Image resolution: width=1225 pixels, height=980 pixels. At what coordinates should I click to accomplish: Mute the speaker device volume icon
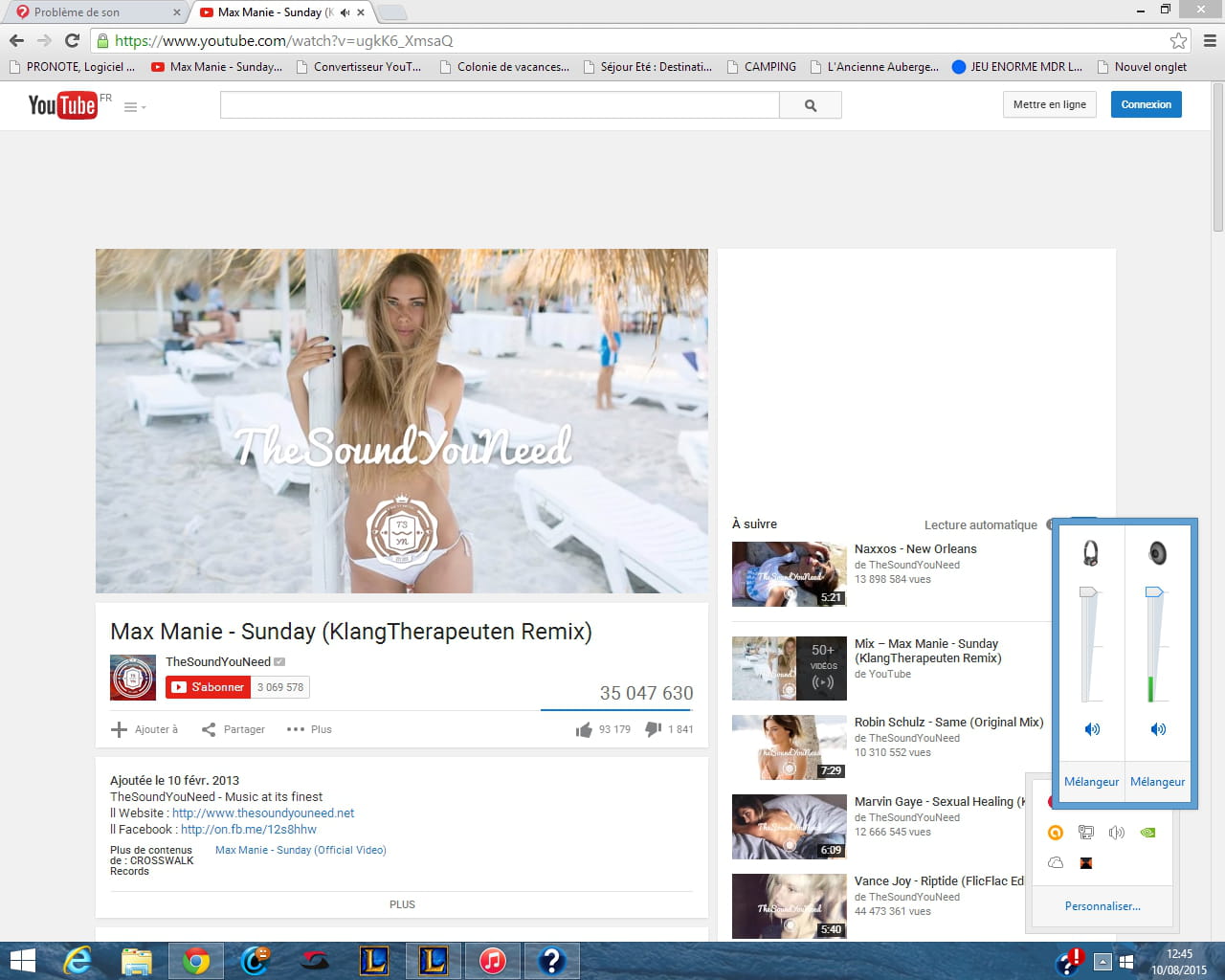pyautogui.click(x=1157, y=729)
